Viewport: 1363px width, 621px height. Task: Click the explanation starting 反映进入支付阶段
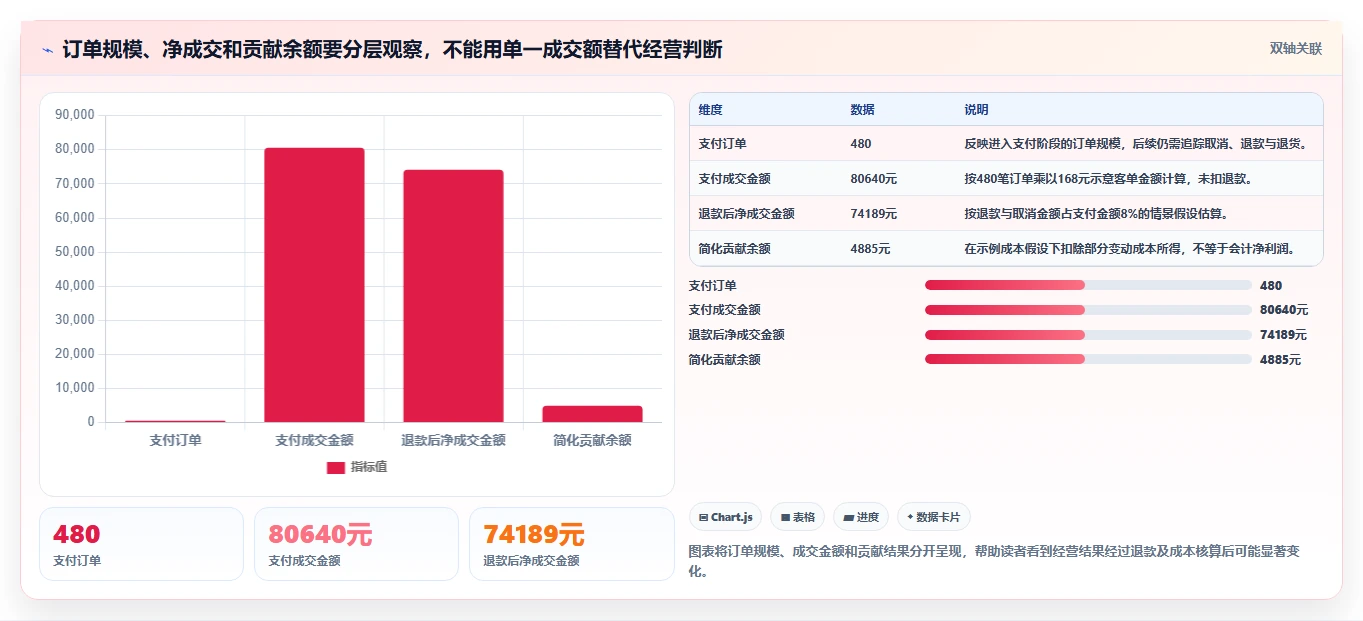click(1137, 144)
